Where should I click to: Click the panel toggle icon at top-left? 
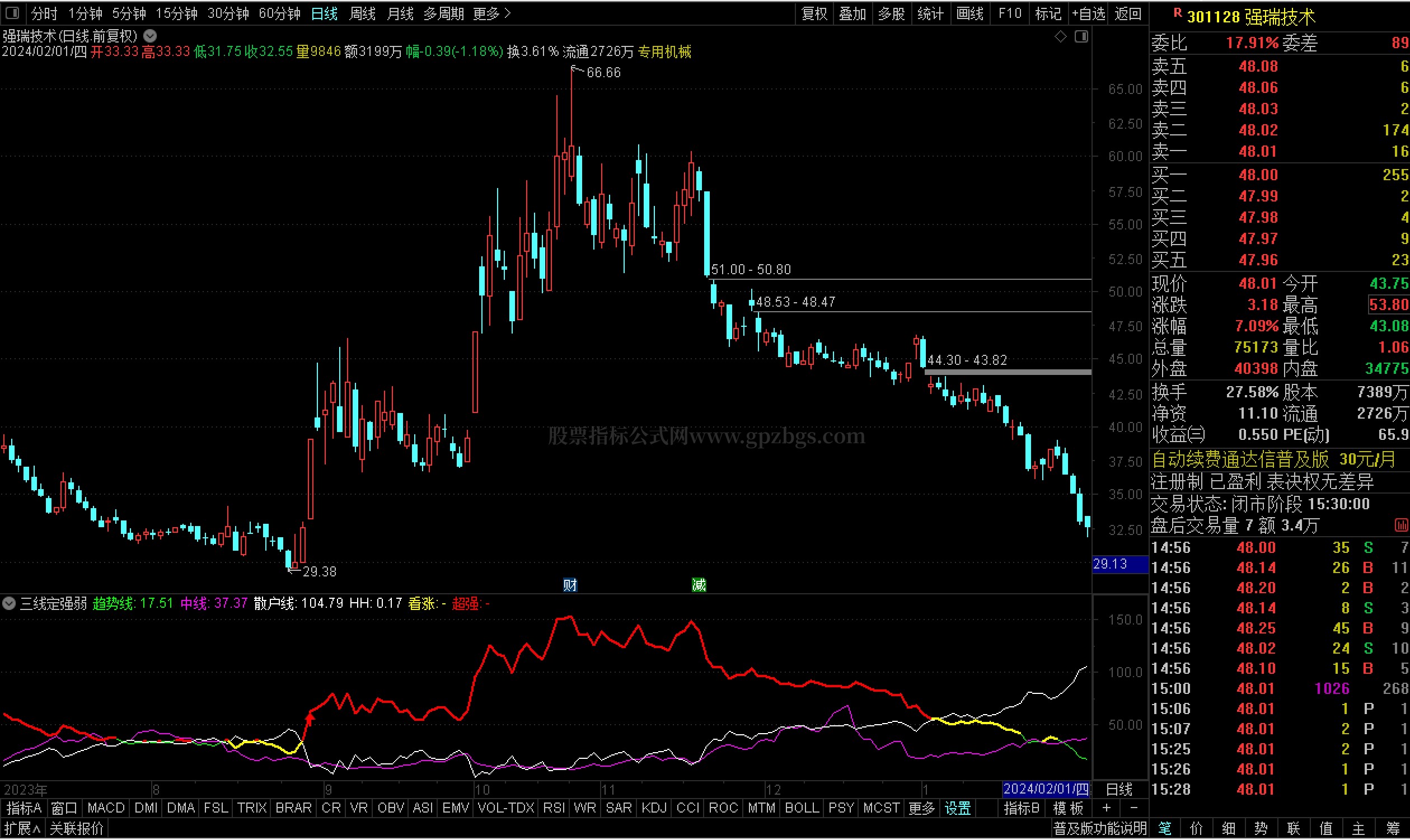12,13
